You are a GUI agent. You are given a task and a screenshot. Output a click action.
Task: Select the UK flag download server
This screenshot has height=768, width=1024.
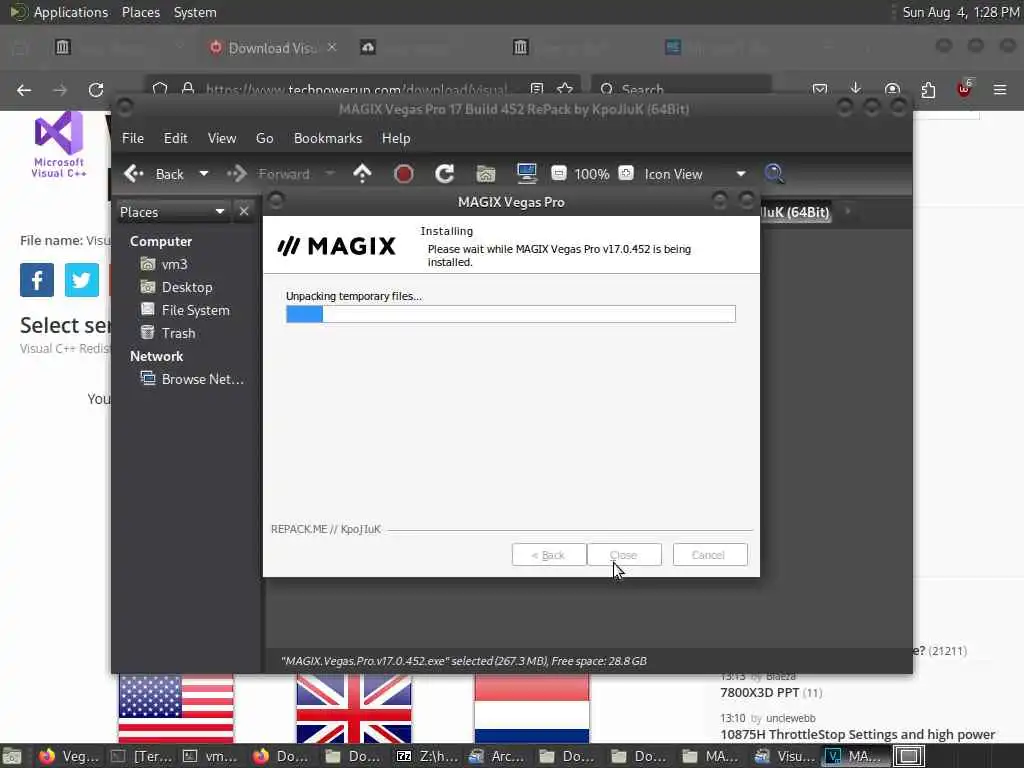pyautogui.click(x=353, y=709)
